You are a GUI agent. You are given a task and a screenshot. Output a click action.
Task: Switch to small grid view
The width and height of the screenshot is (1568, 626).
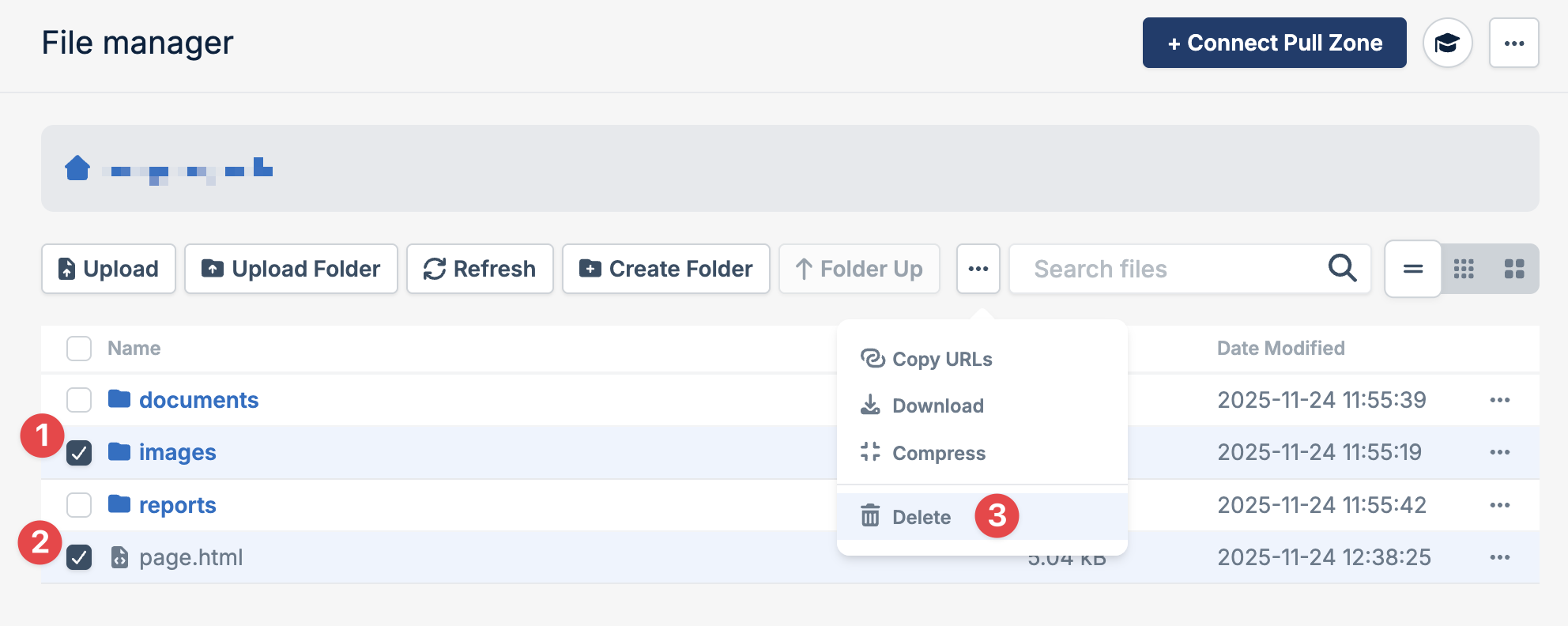(x=1464, y=269)
